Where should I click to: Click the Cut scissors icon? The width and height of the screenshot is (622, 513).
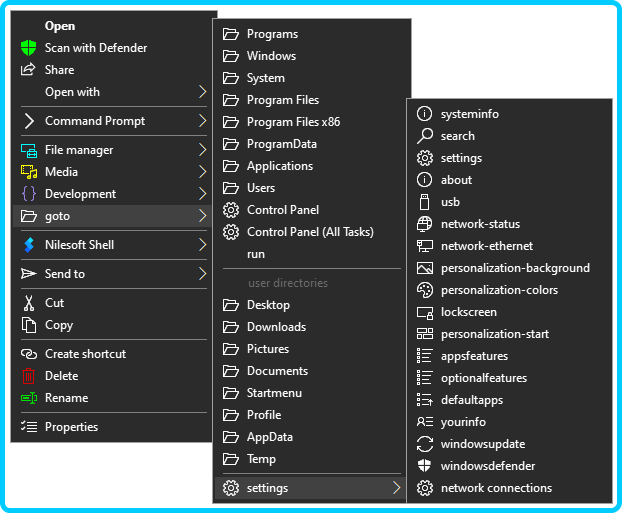click(x=29, y=303)
